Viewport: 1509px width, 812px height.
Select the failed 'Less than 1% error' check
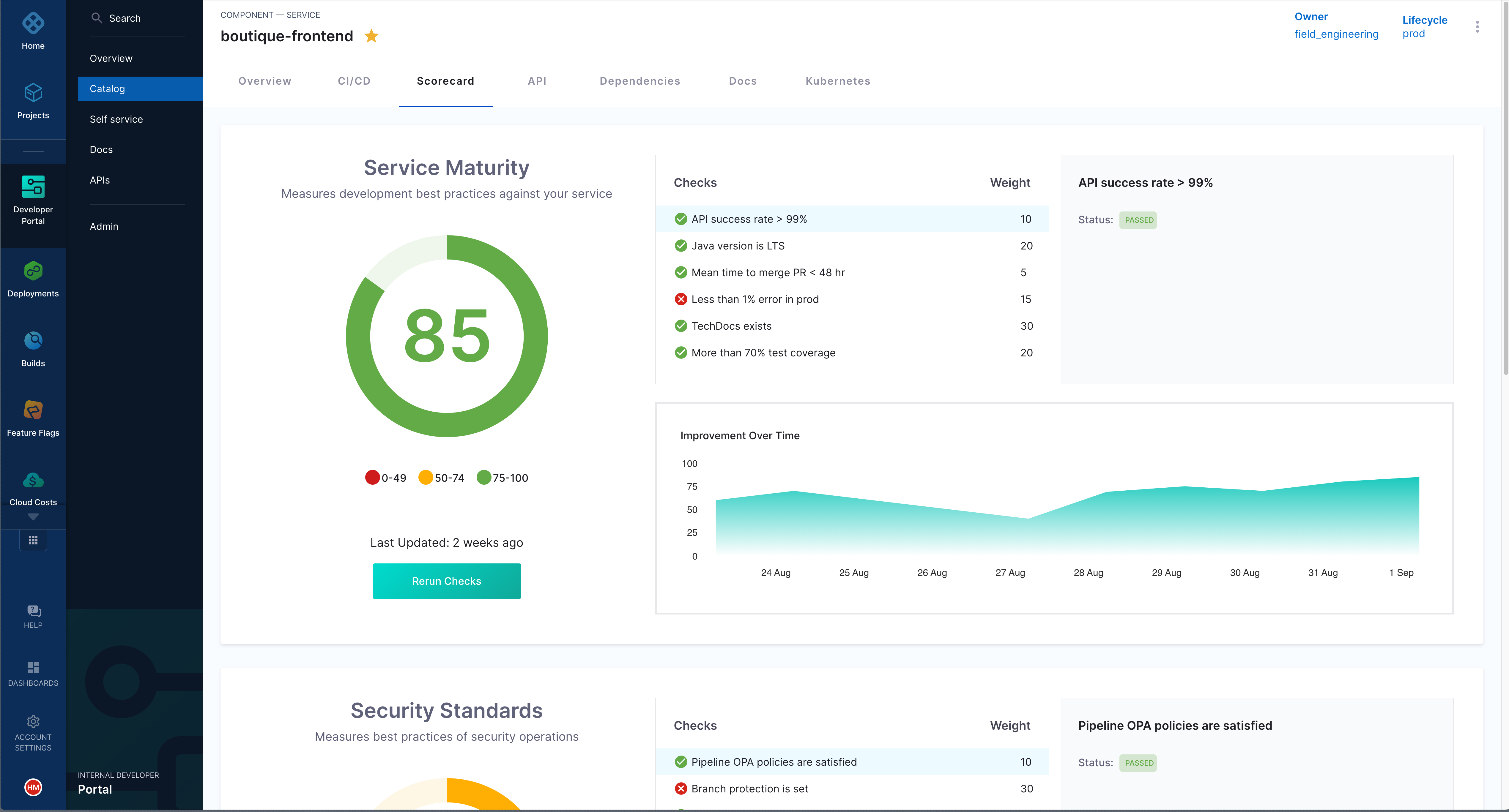tap(754, 299)
